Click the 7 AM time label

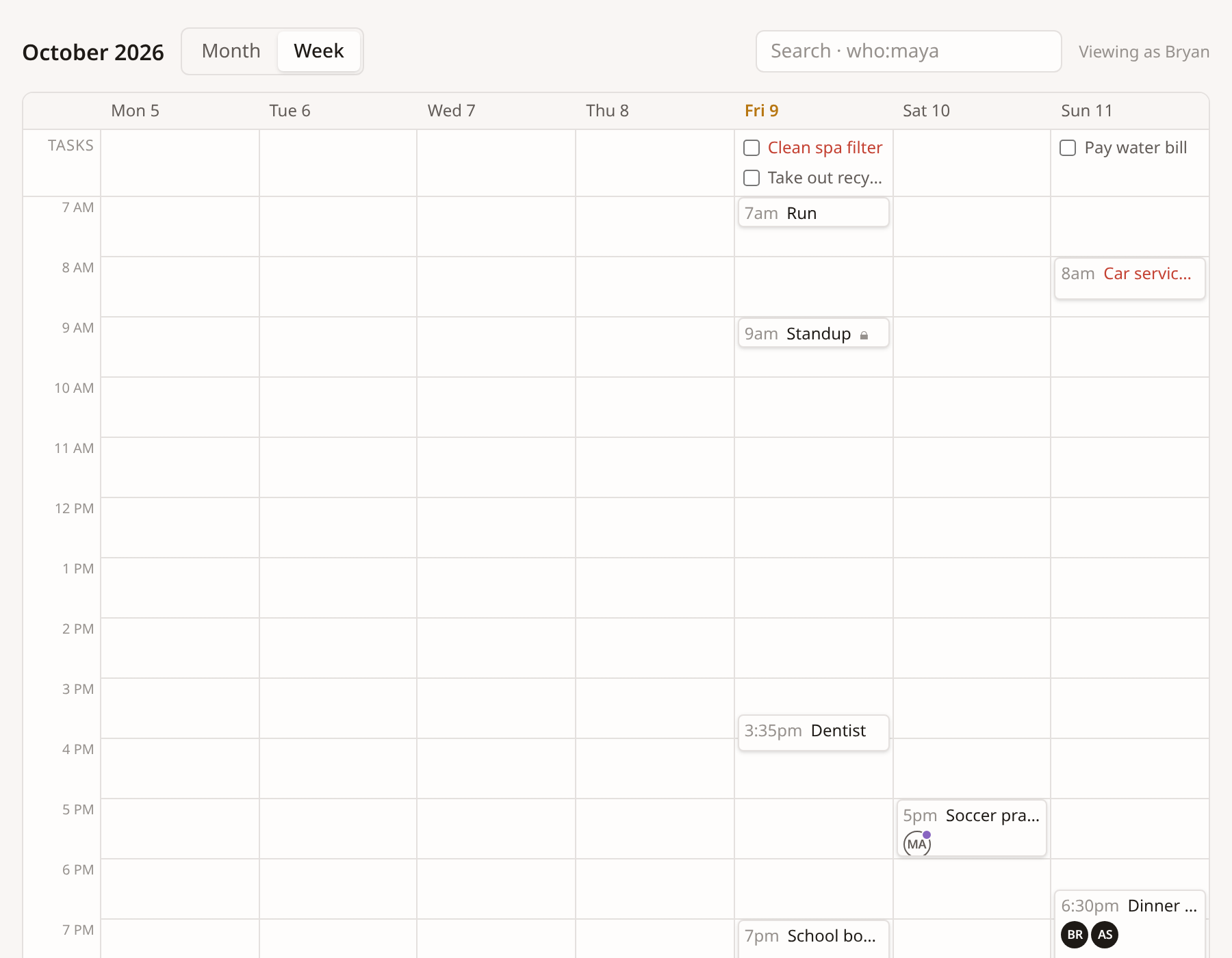coord(77,207)
